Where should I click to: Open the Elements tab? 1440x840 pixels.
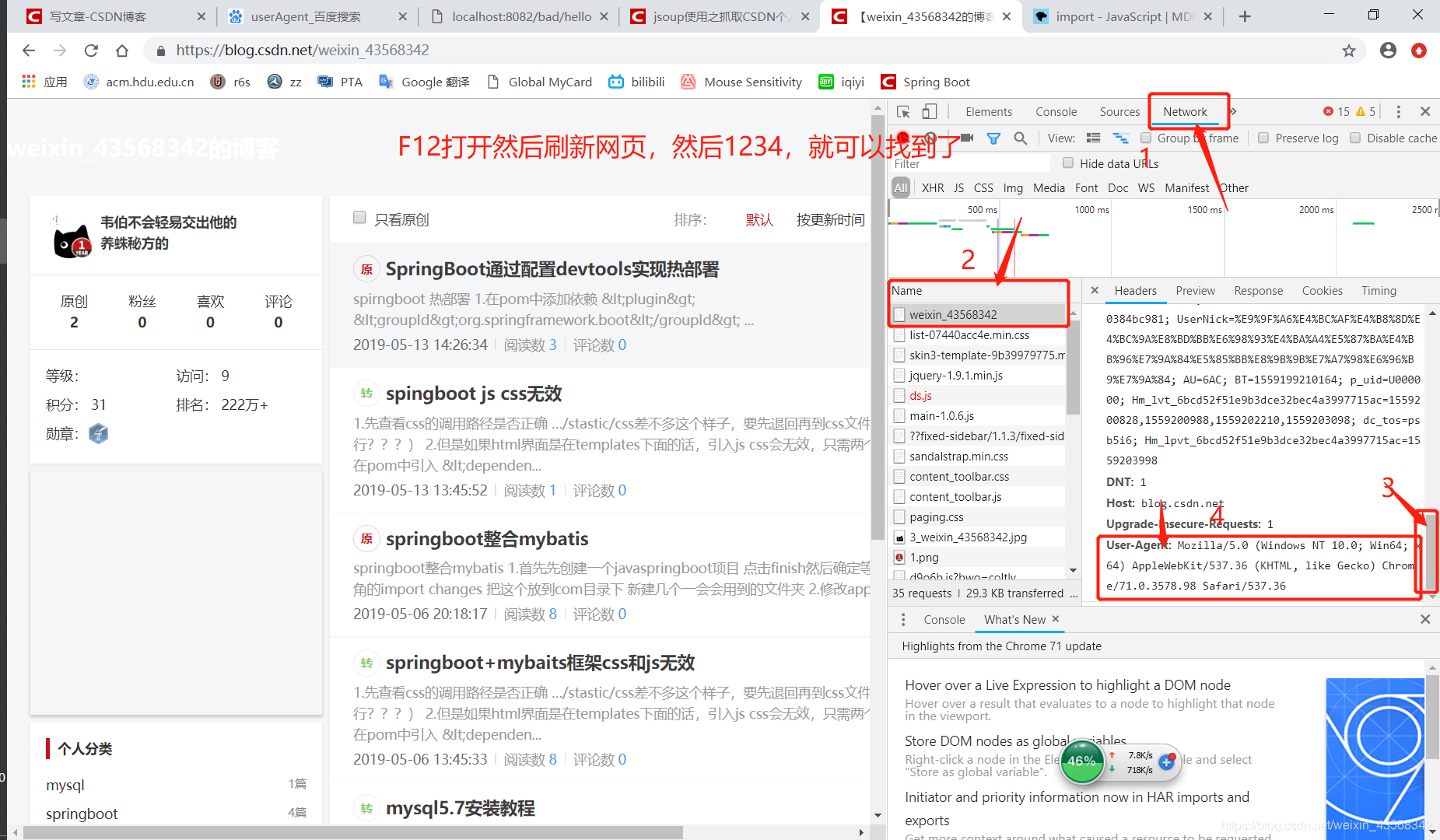(x=989, y=112)
